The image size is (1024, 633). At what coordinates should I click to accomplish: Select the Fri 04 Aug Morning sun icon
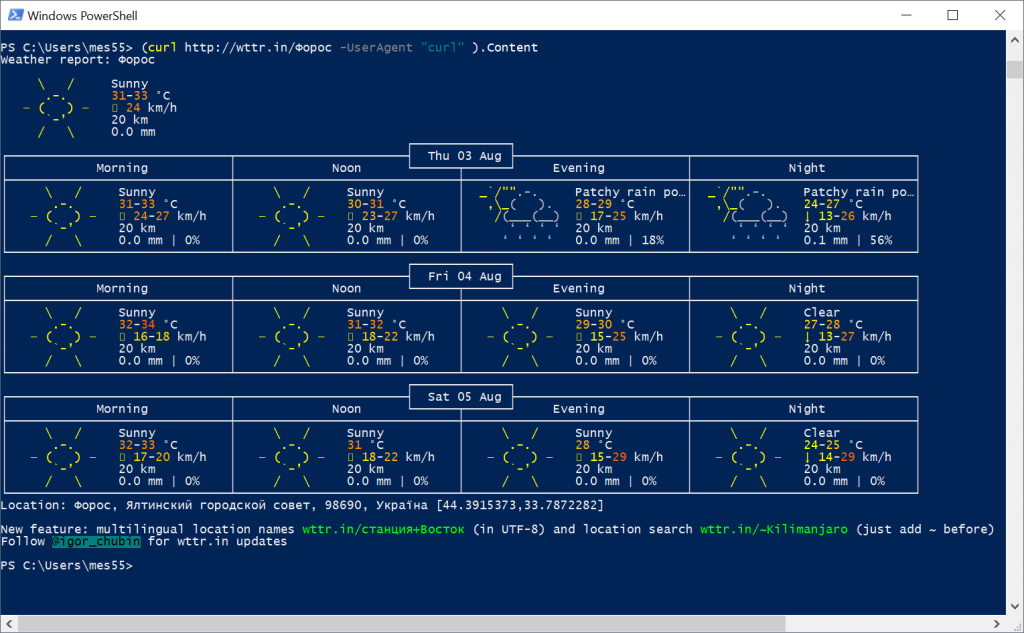pyautogui.click(x=62, y=337)
